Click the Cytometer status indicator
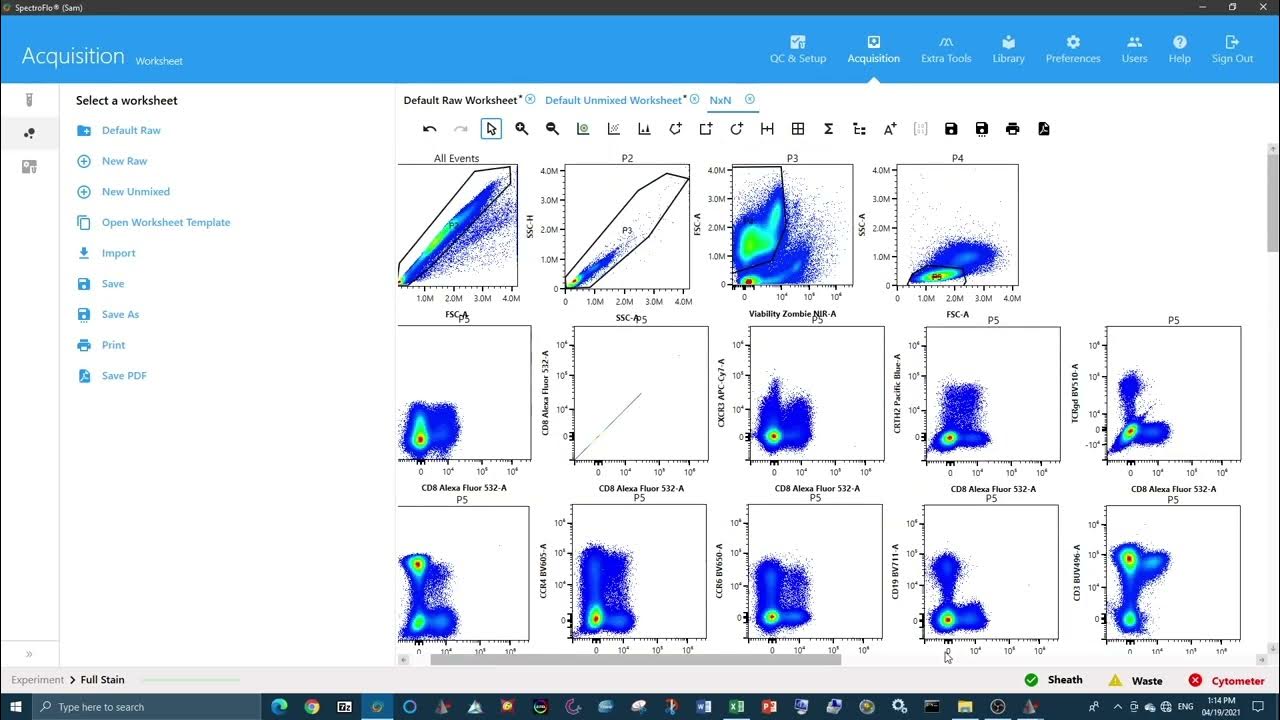Viewport: 1280px width, 720px height. [1226, 680]
